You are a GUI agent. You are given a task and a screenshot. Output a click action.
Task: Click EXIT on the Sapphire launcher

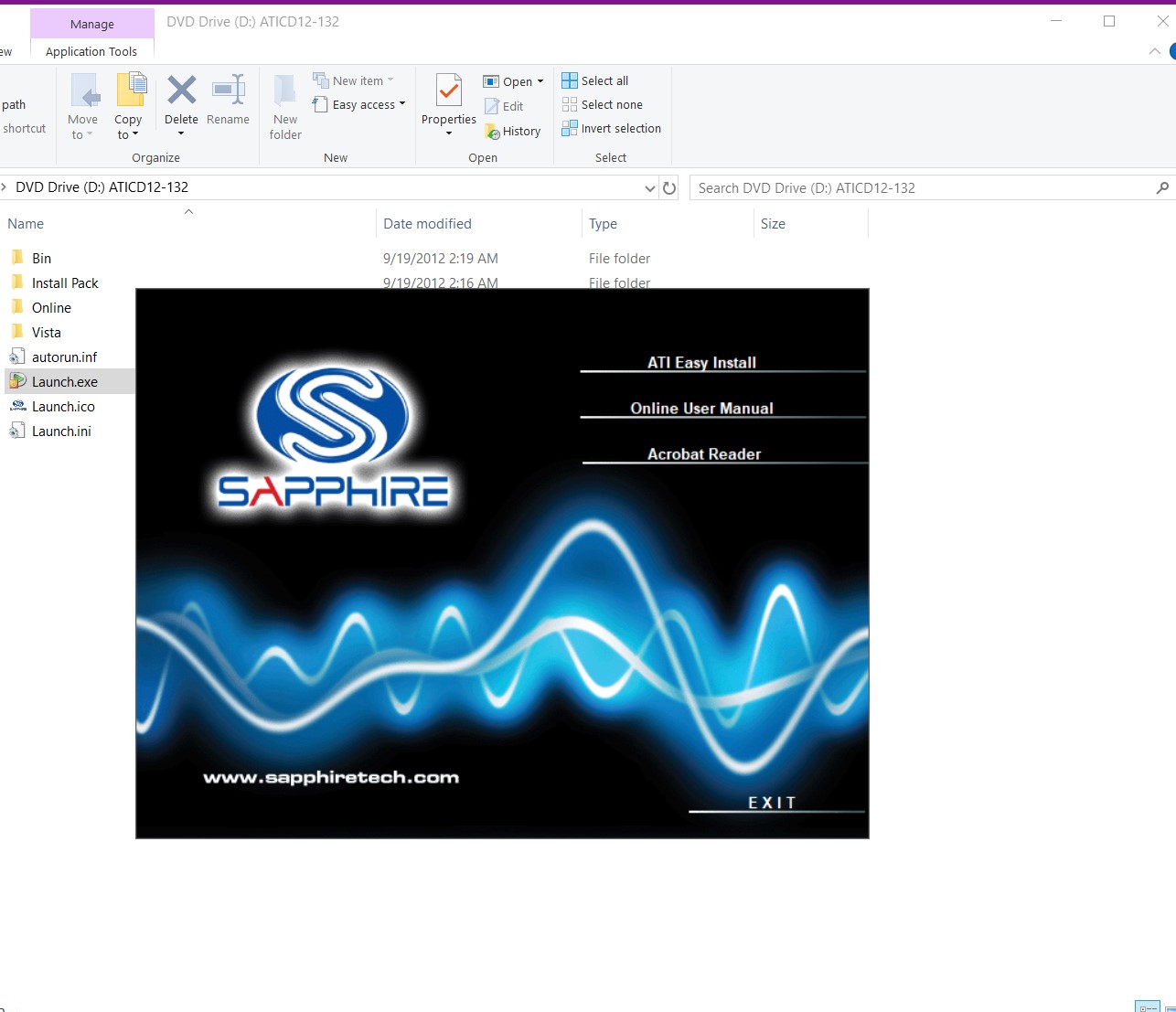click(x=772, y=803)
